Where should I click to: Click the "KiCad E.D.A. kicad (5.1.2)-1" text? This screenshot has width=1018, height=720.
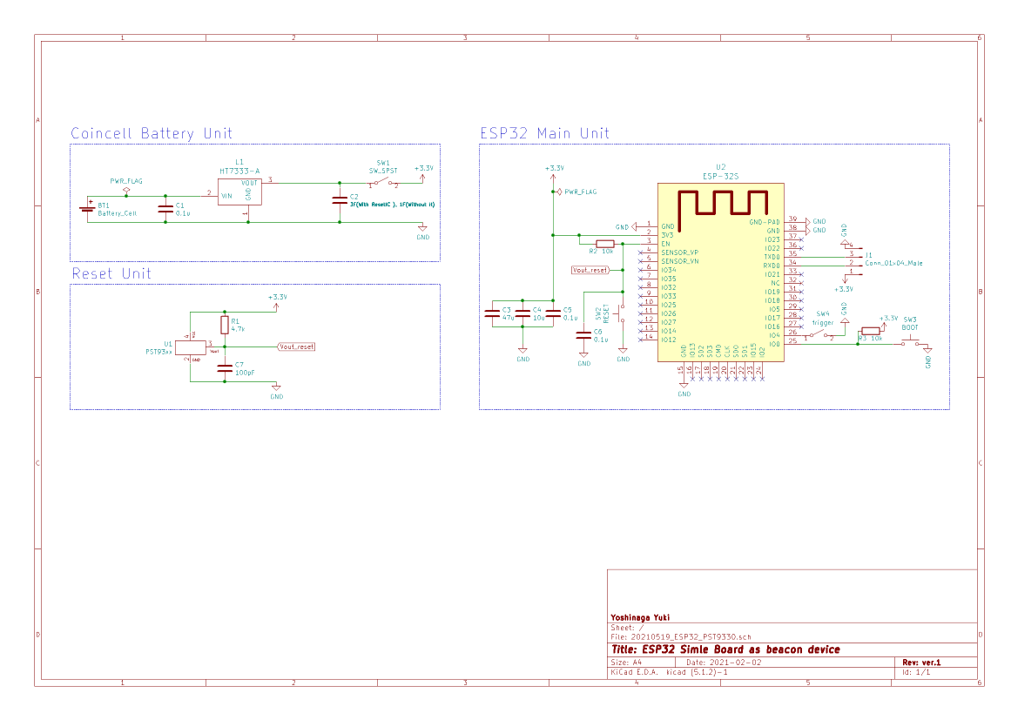click(x=669, y=672)
